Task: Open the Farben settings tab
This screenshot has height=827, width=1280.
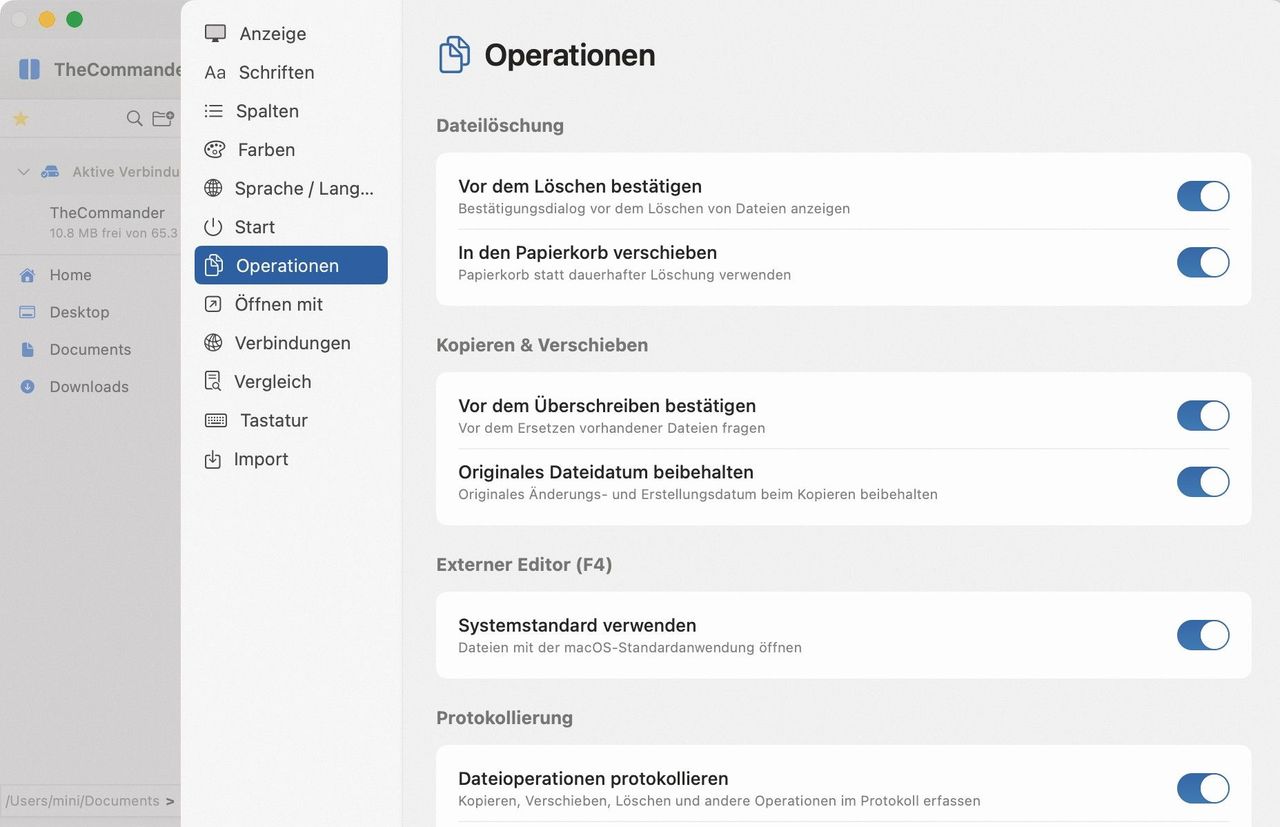Action: [x=291, y=150]
